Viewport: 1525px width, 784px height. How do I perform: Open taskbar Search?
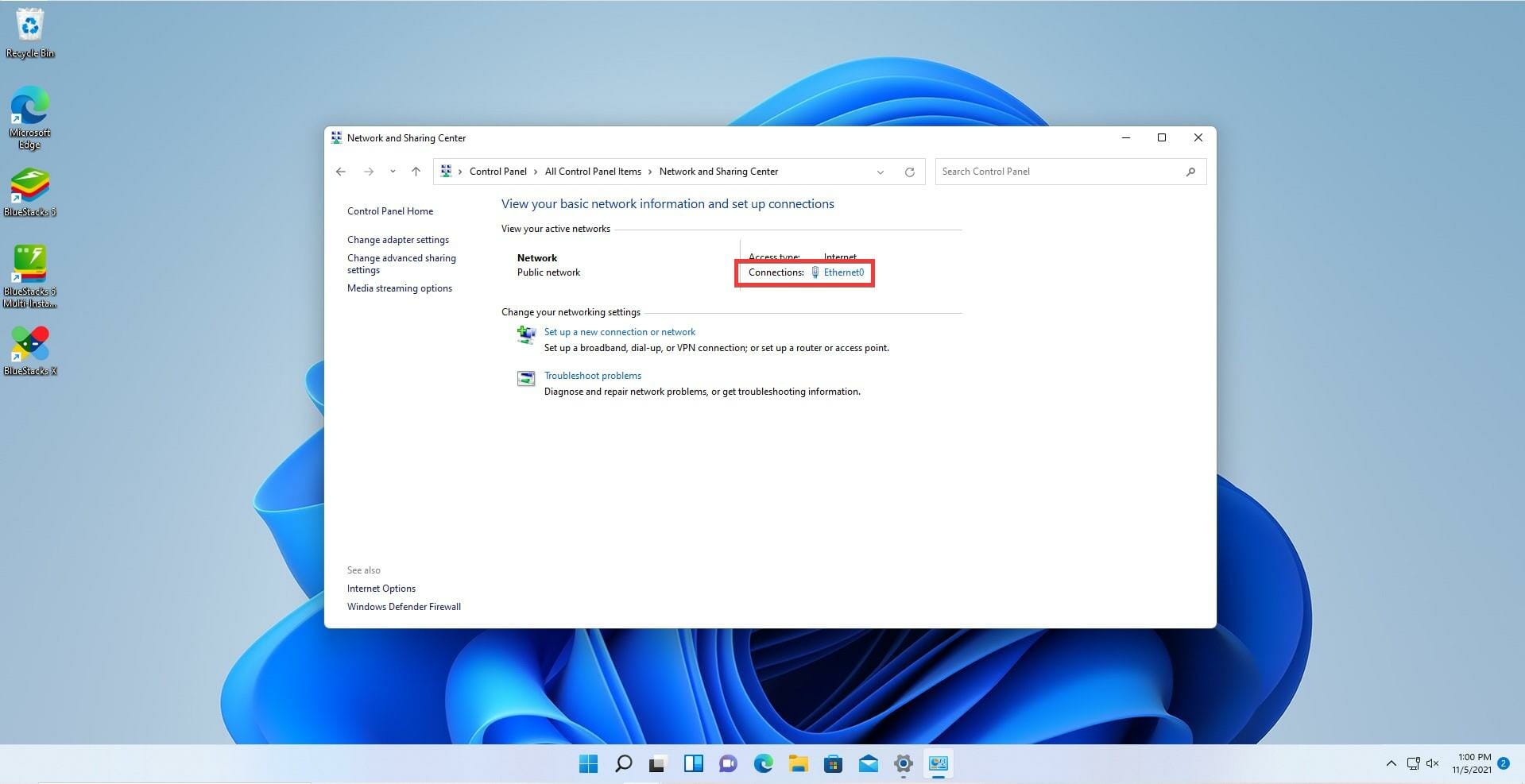[x=624, y=764]
